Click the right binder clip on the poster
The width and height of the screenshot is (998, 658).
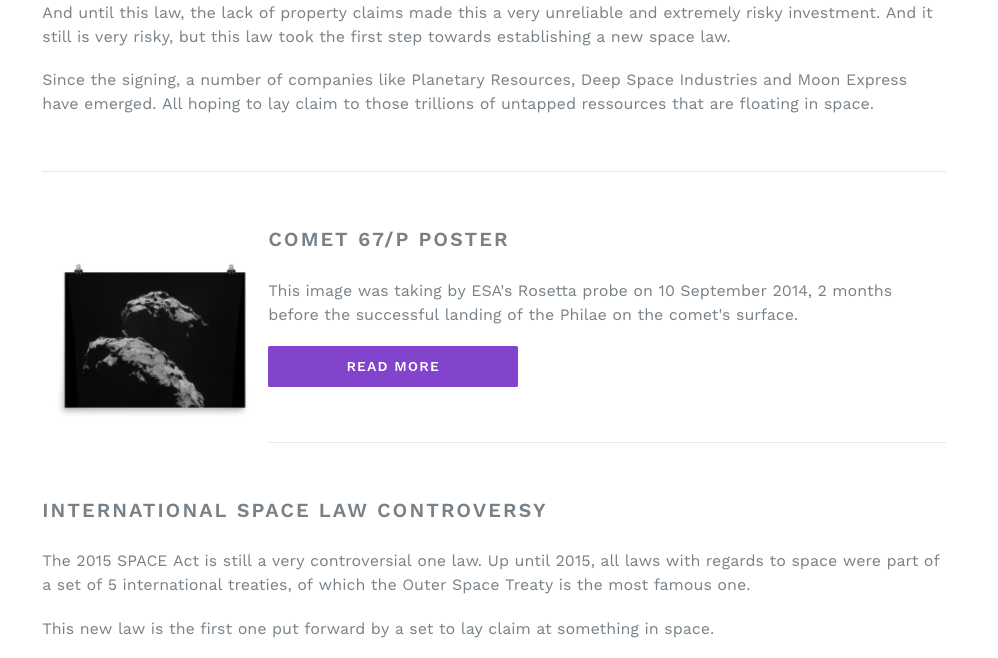231,269
